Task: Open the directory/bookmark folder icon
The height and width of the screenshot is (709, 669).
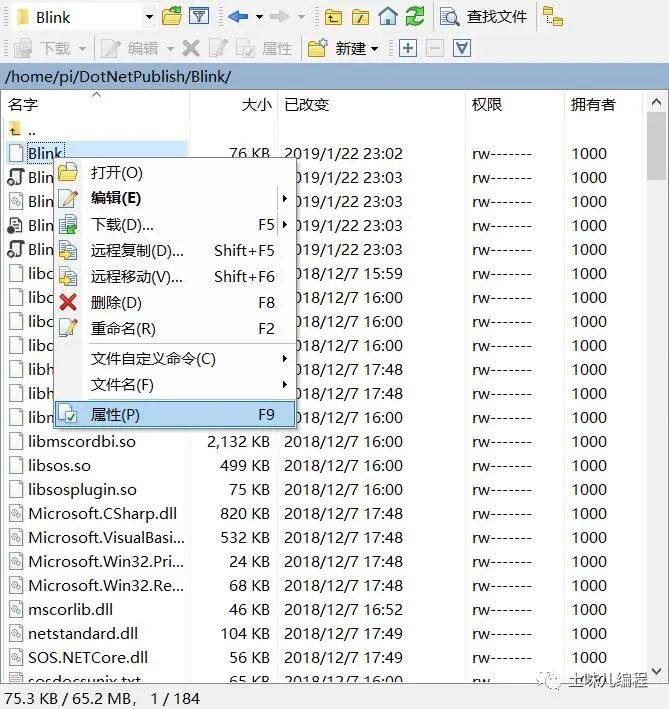Action: coord(172,17)
